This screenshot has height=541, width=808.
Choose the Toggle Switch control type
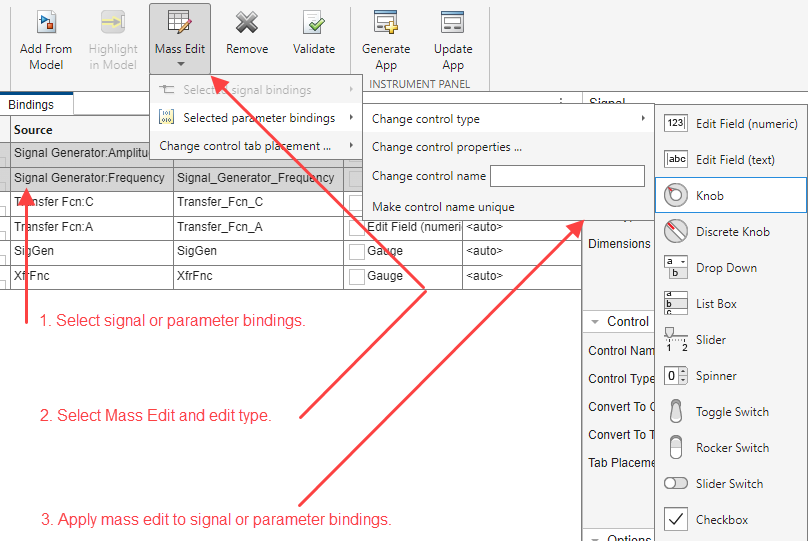point(731,412)
